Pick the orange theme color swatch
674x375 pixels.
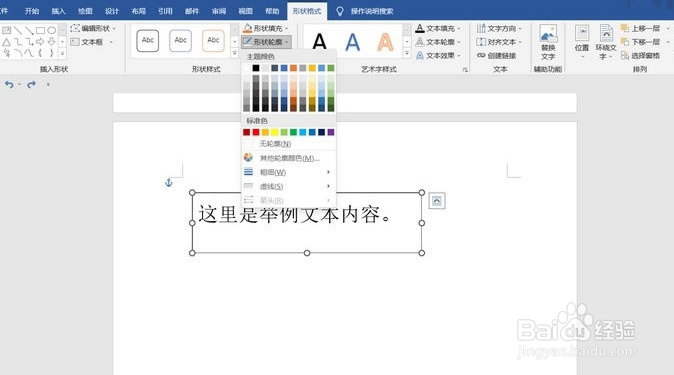point(293,68)
